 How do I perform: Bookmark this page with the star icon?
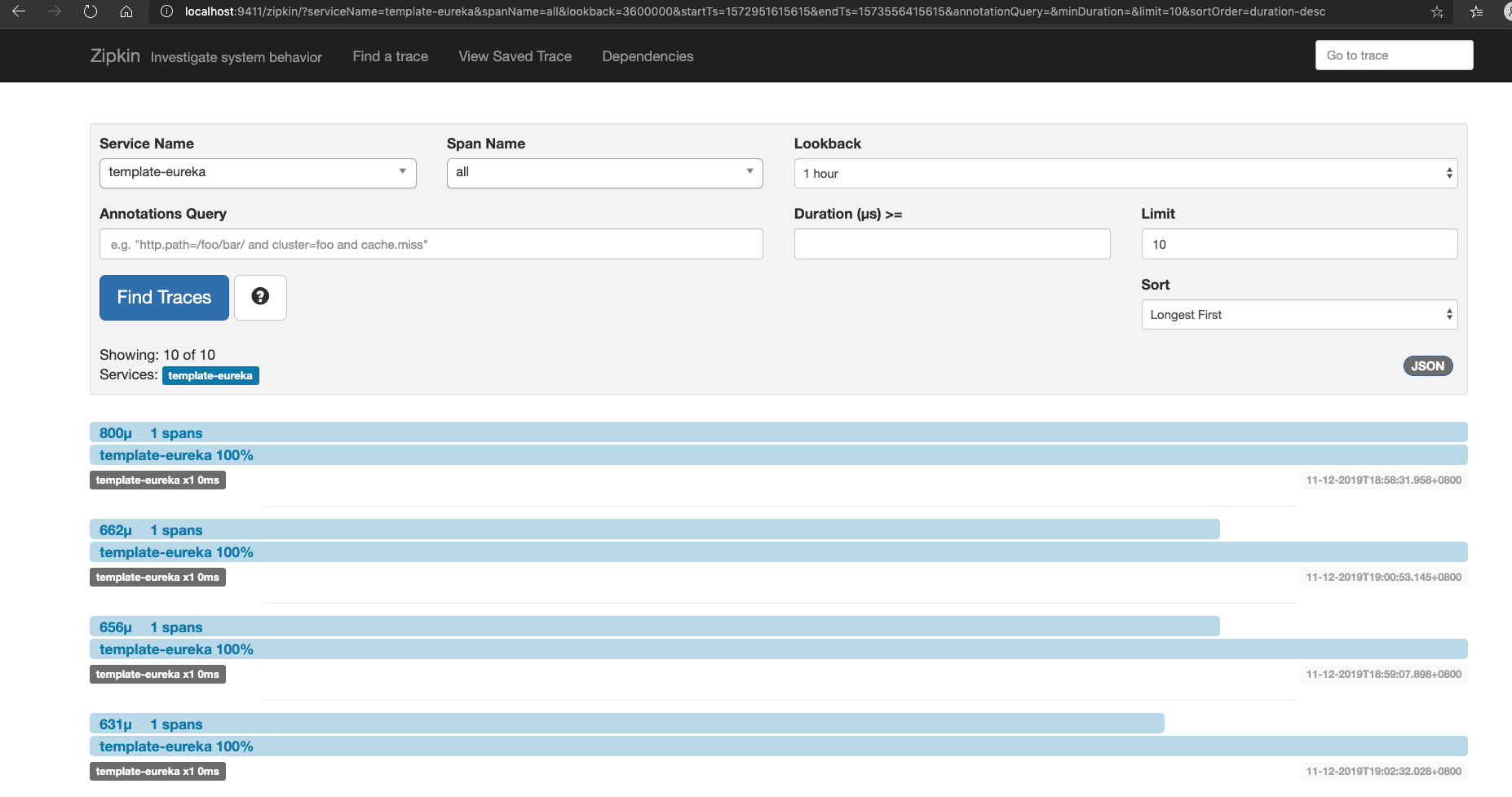(x=1437, y=11)
